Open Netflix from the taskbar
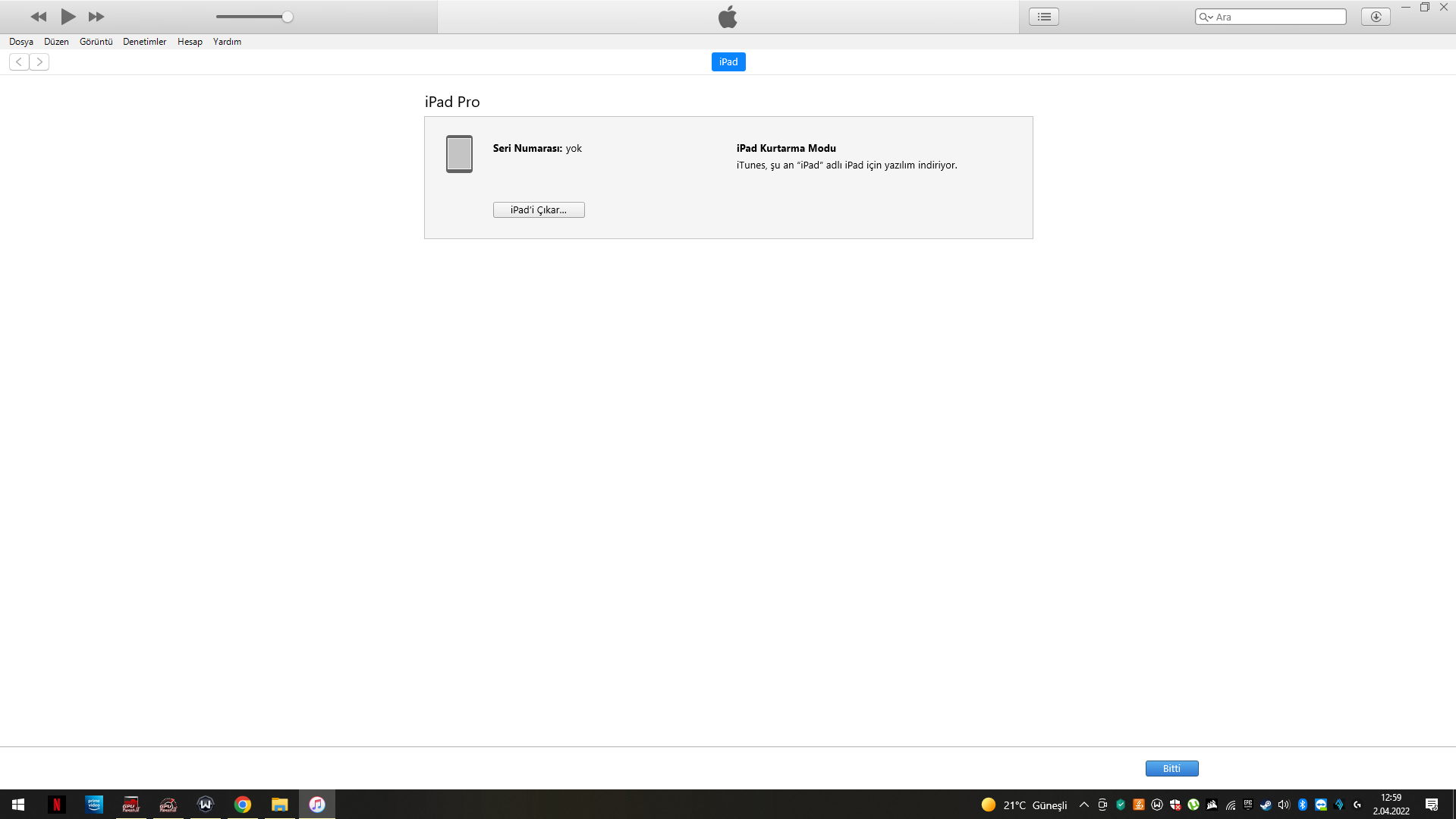Image resolution: width=1456 pixels, height=819 pixels. [x=56, y=805]
